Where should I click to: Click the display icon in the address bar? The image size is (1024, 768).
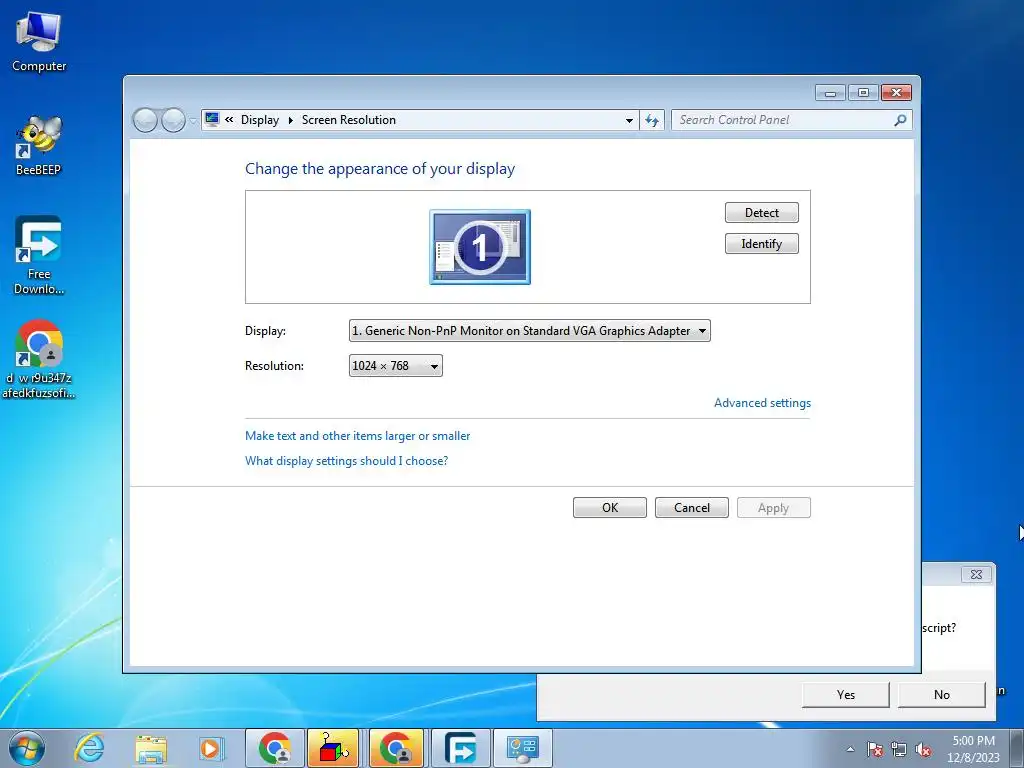pyautogui.click(x=212, y=120)
